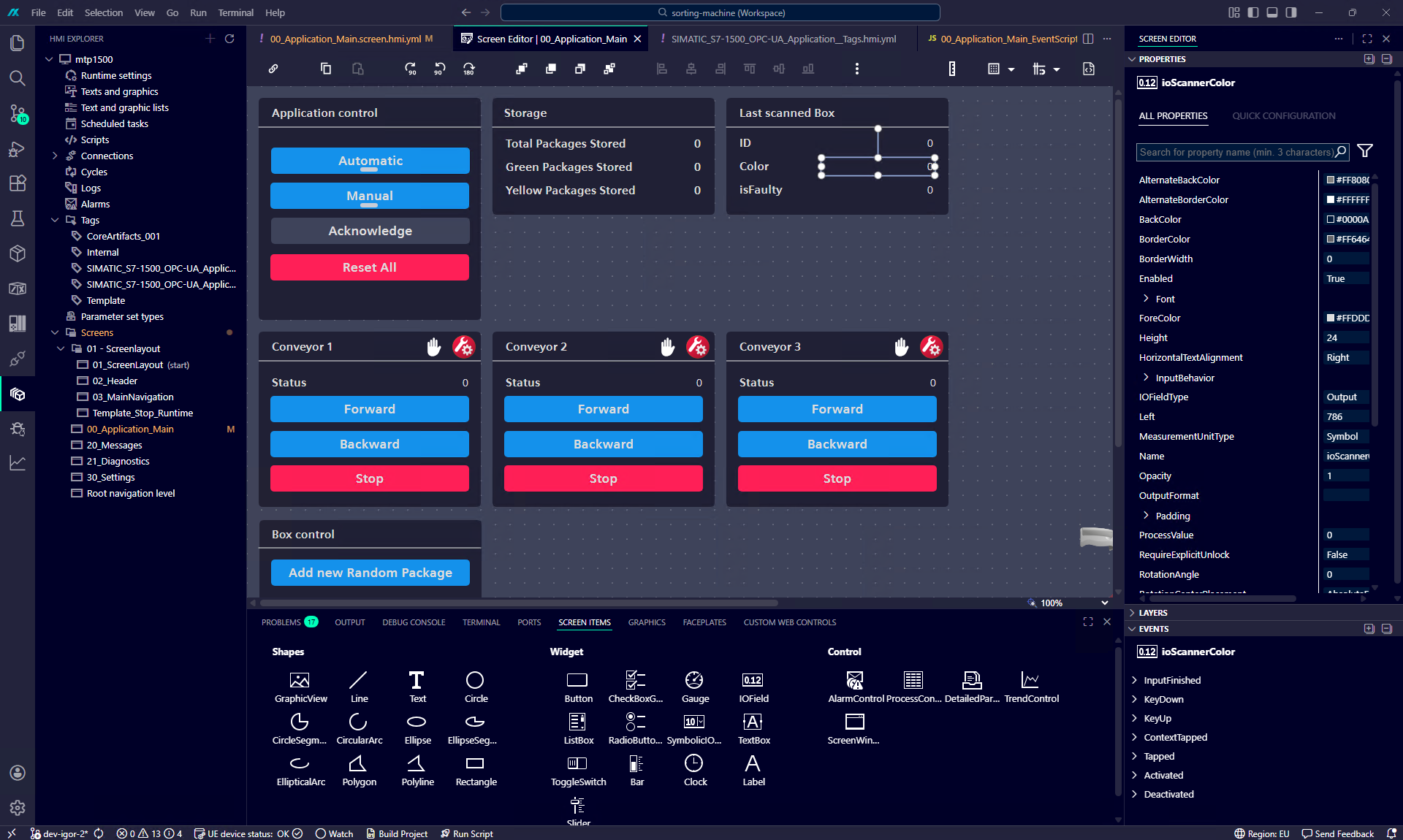Pick the ToggleSwitch widget
This screenshot has width=1403, height=840.
578,771
